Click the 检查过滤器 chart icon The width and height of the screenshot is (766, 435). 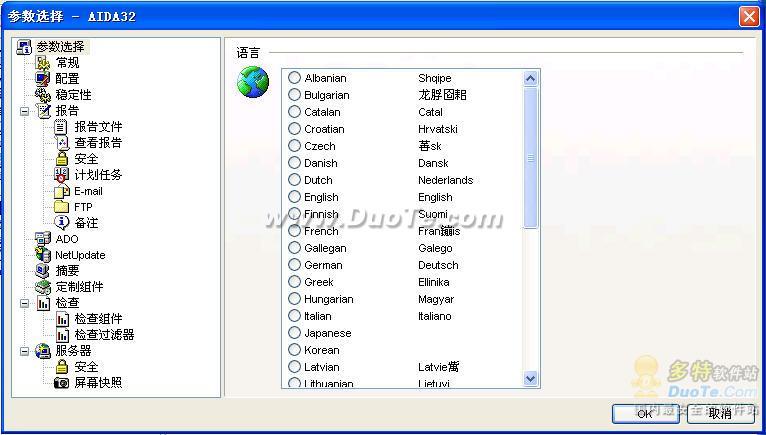click(62, 335)
